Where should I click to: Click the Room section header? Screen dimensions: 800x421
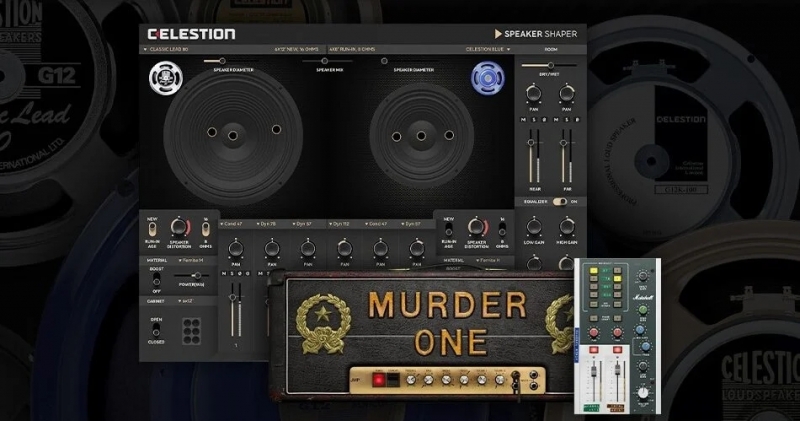pos(551,49)
